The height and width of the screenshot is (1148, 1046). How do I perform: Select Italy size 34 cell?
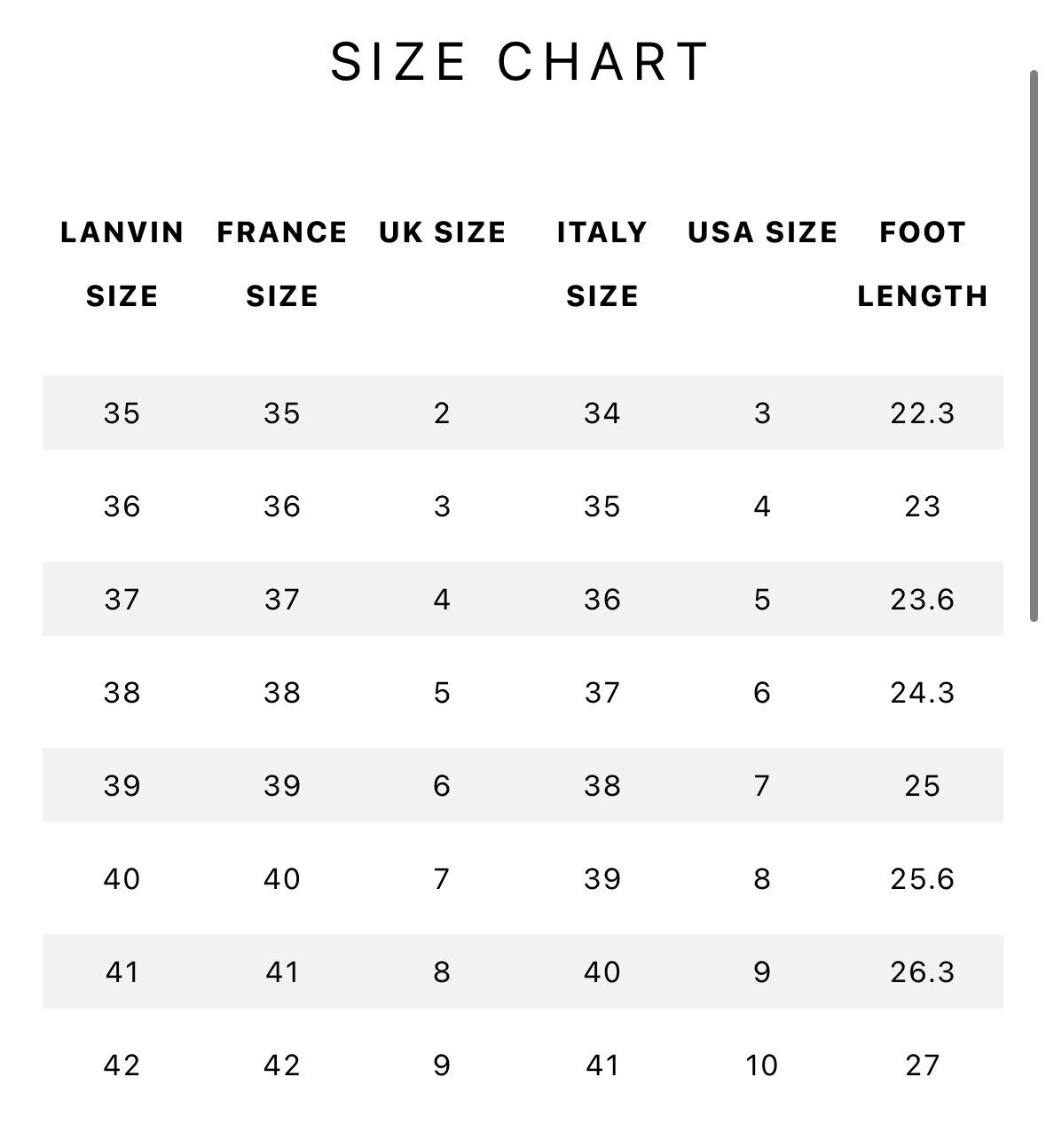pos(602,413)
